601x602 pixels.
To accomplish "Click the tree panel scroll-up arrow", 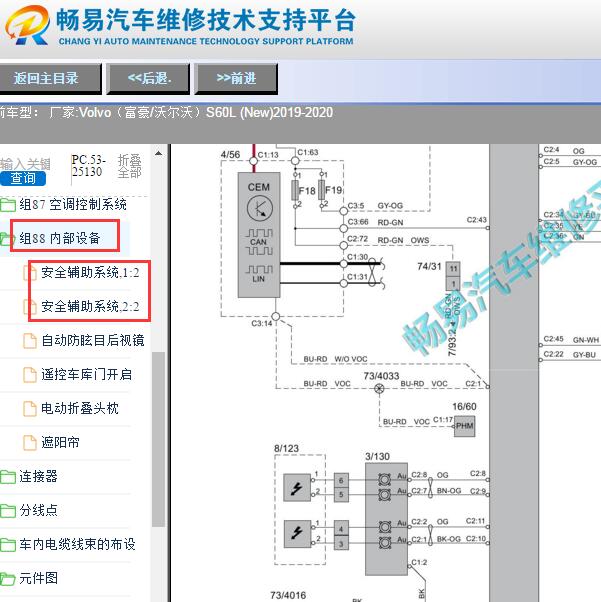I will point(158,153).
